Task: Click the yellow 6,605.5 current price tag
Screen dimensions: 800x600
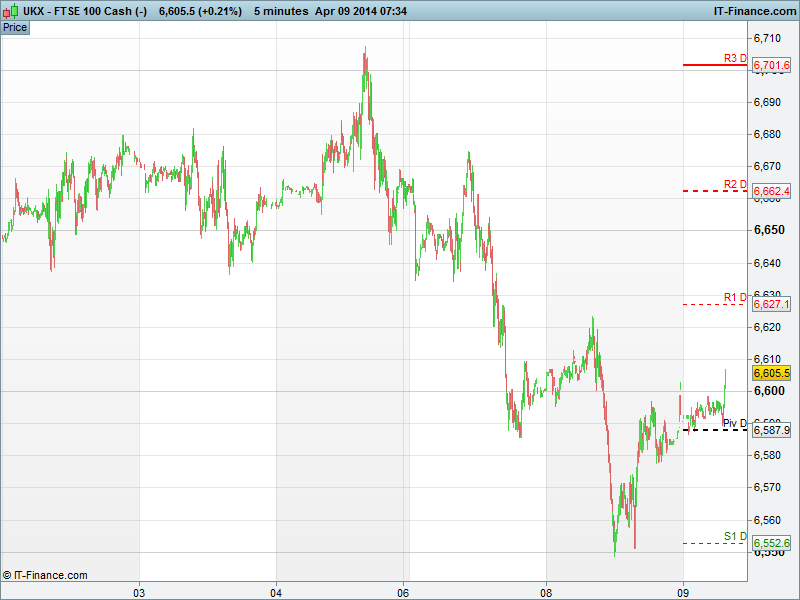Action: pos(771,373)
